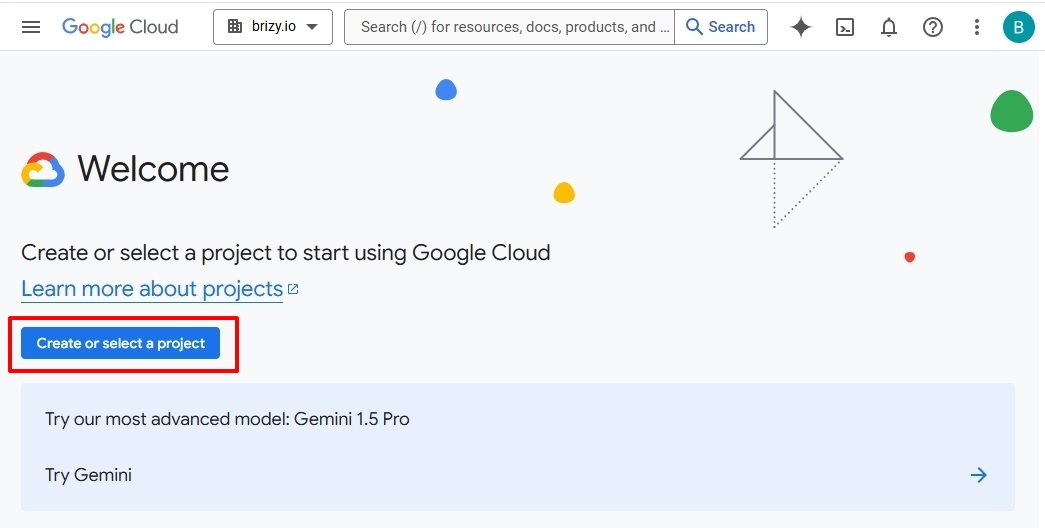The image size is (1045, 528).
Task: Open Gemini AI assistant sparkle icon
Action: click(x=800, y=27)
